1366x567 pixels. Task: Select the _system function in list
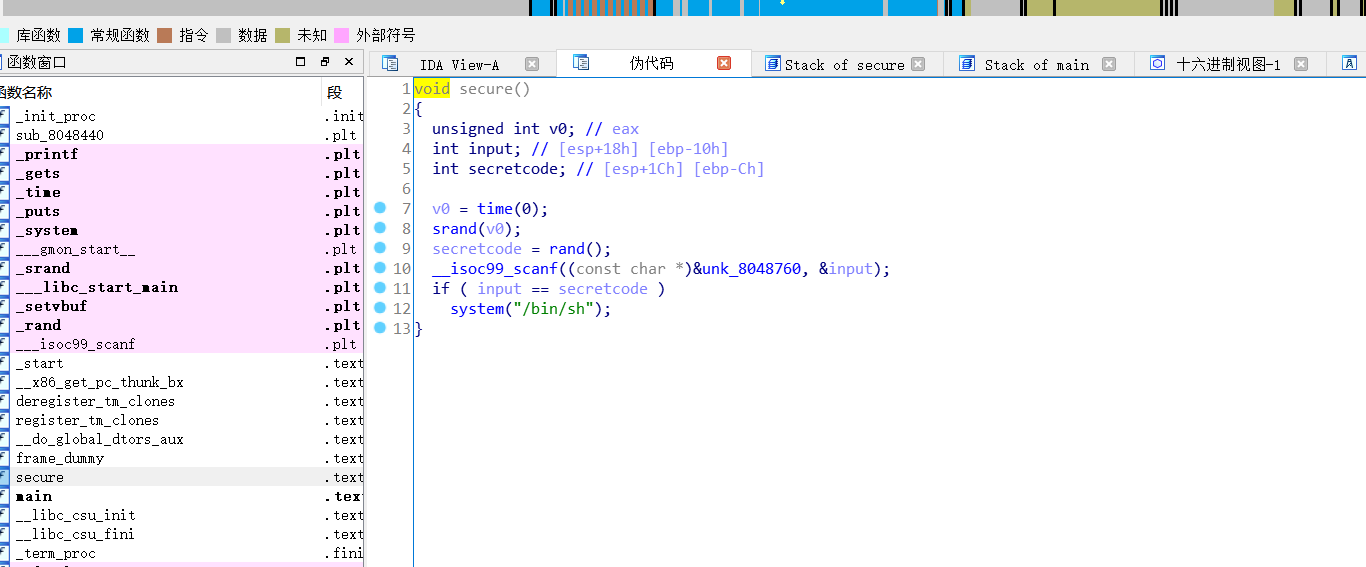click(46, 230)
